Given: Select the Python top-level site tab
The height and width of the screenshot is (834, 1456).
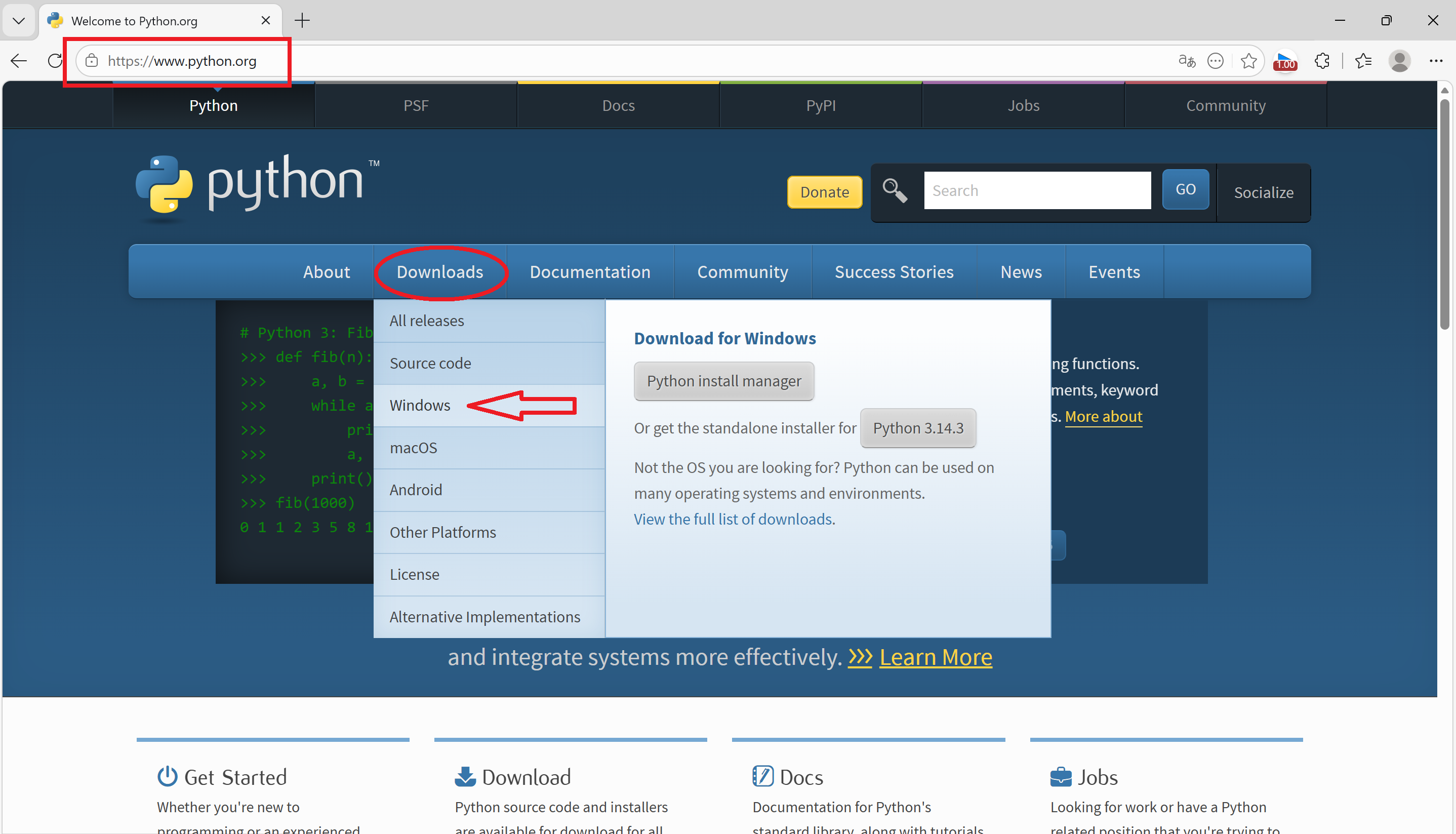Looking at the screenshot, I should (x=214, y=105).
